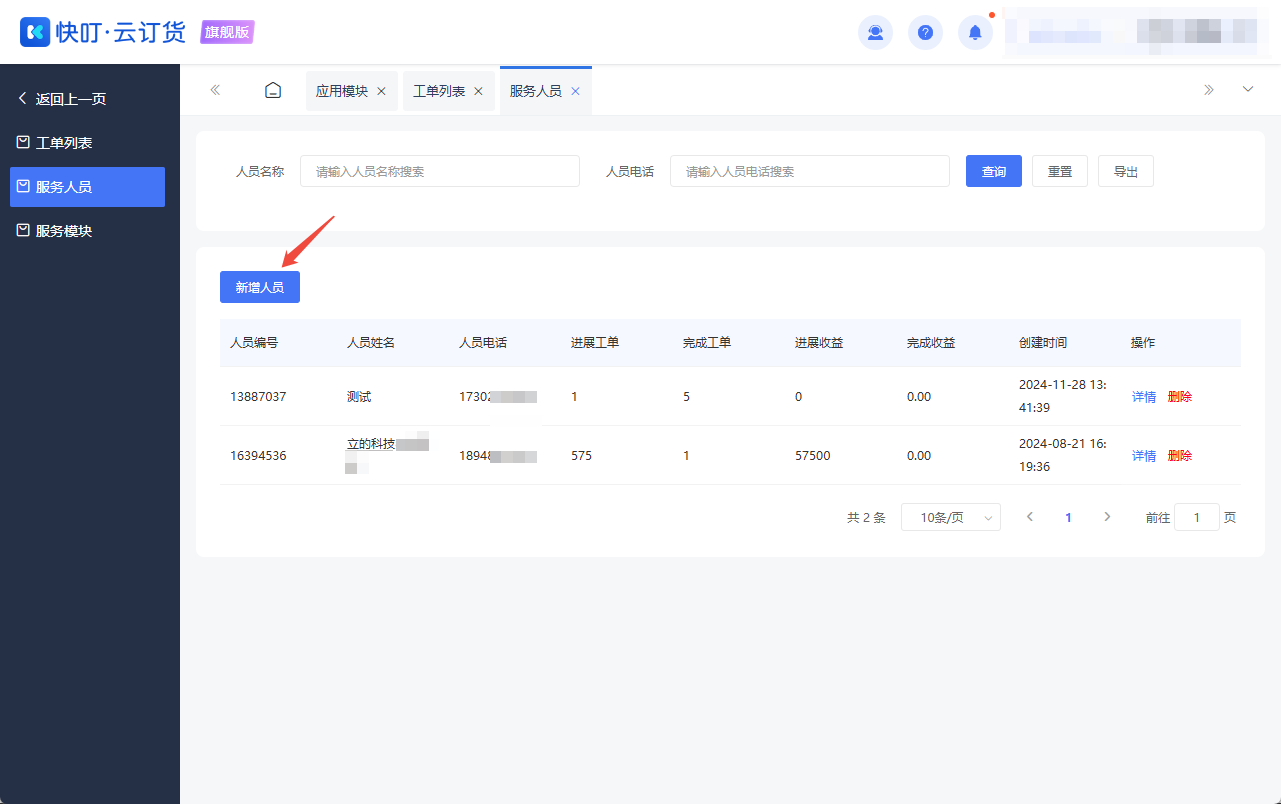Click the 人员姓名 column header

[x=371, y=343]
